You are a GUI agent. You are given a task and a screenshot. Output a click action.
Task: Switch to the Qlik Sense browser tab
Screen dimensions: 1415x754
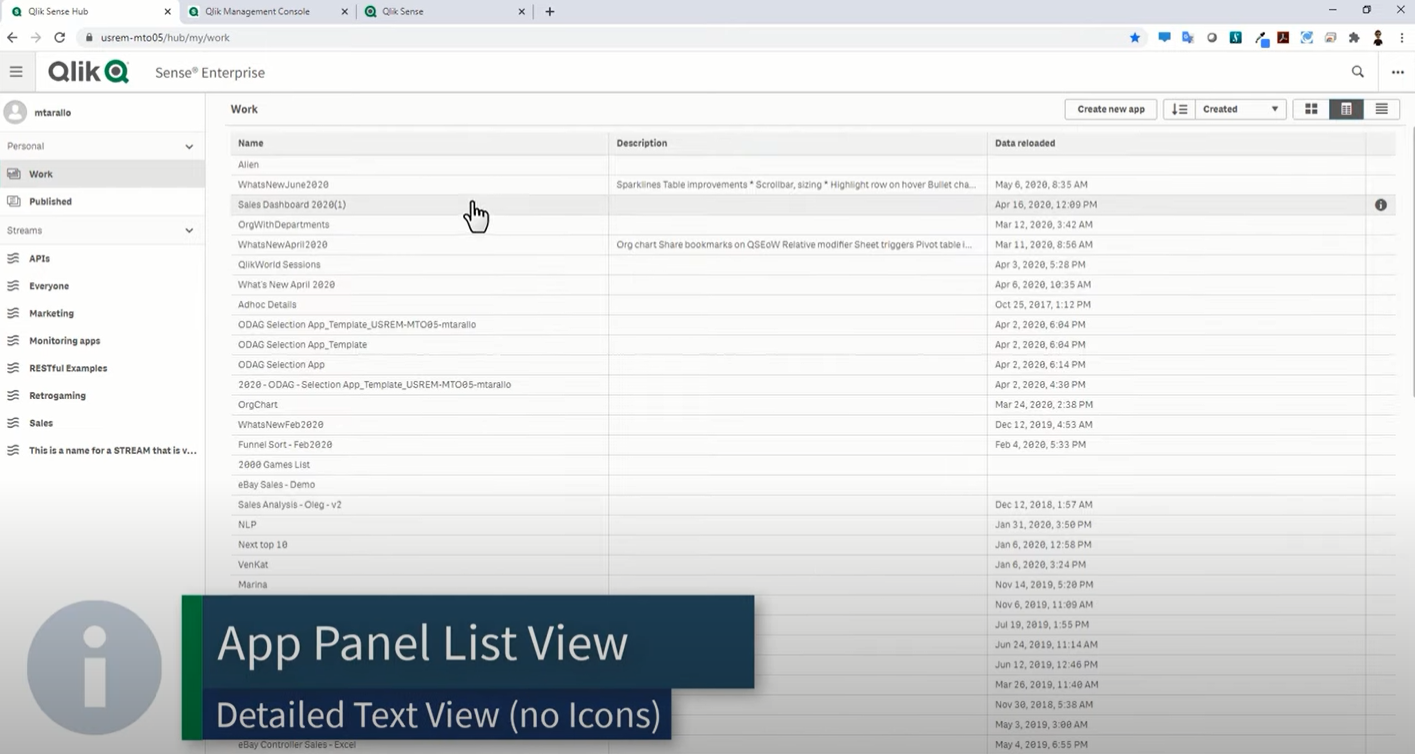click(x=445, y=11)
